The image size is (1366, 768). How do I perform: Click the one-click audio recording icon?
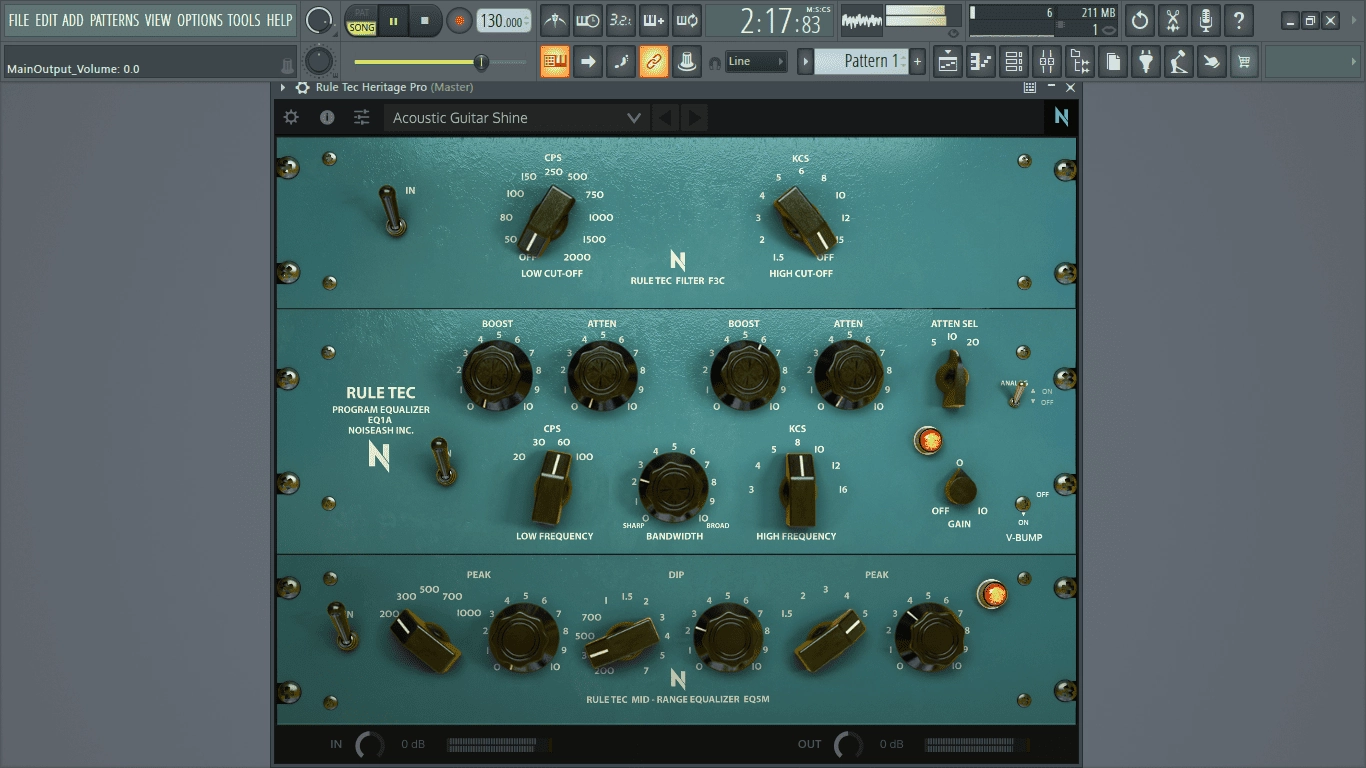[1207, 20]
